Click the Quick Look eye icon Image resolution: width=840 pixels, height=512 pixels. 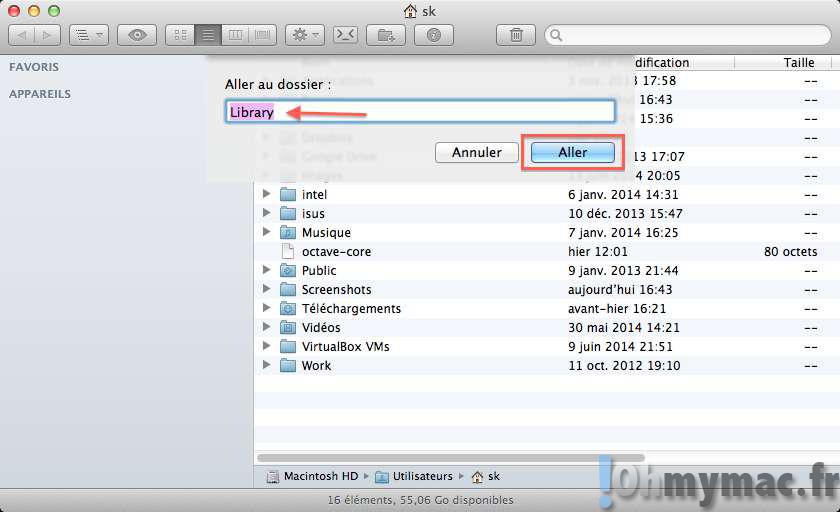(137, 35)
